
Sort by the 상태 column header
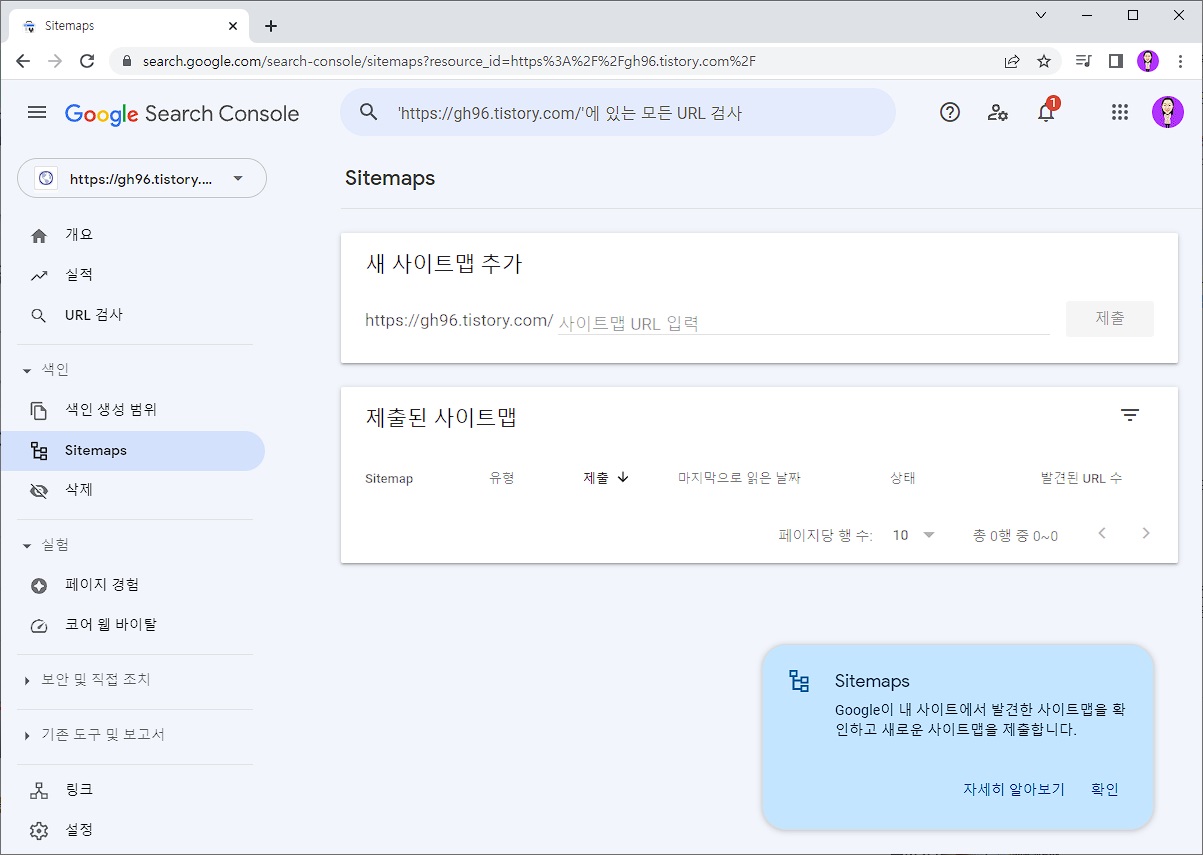[902, 478]
